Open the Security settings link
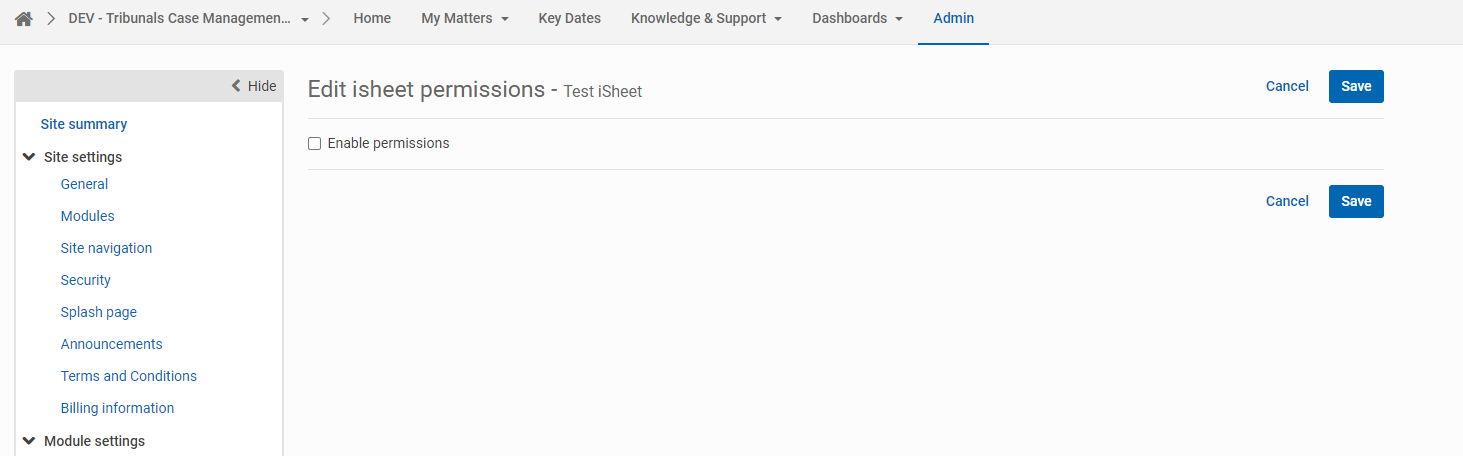1463x456 pixels. (86, 280)
